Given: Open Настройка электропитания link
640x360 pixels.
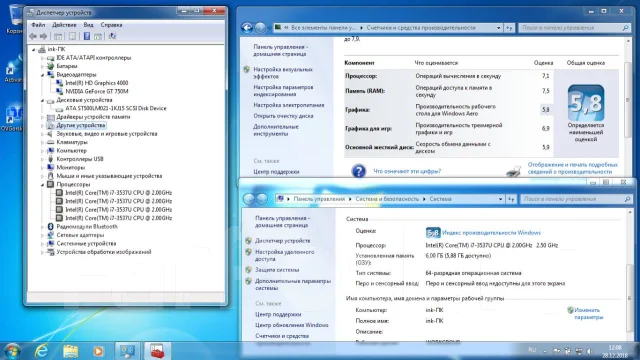Looking at the screenshot, I should click(x=289, y=105).
